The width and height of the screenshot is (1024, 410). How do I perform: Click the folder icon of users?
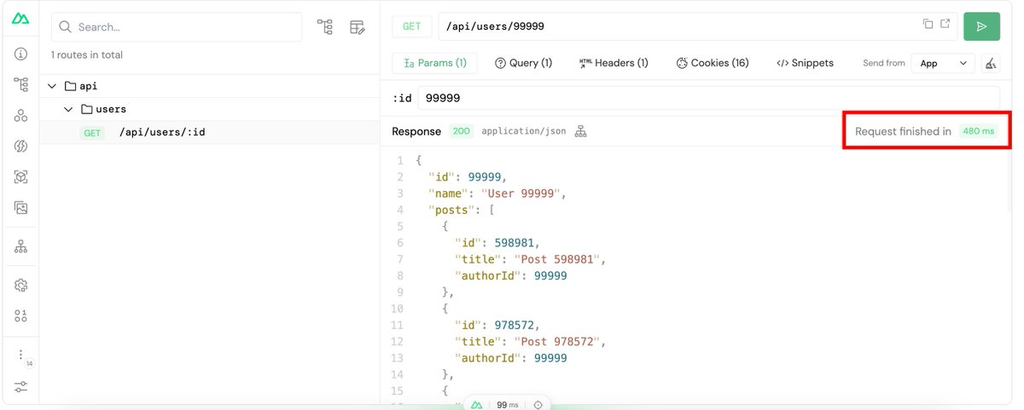[x=86, y=109]
